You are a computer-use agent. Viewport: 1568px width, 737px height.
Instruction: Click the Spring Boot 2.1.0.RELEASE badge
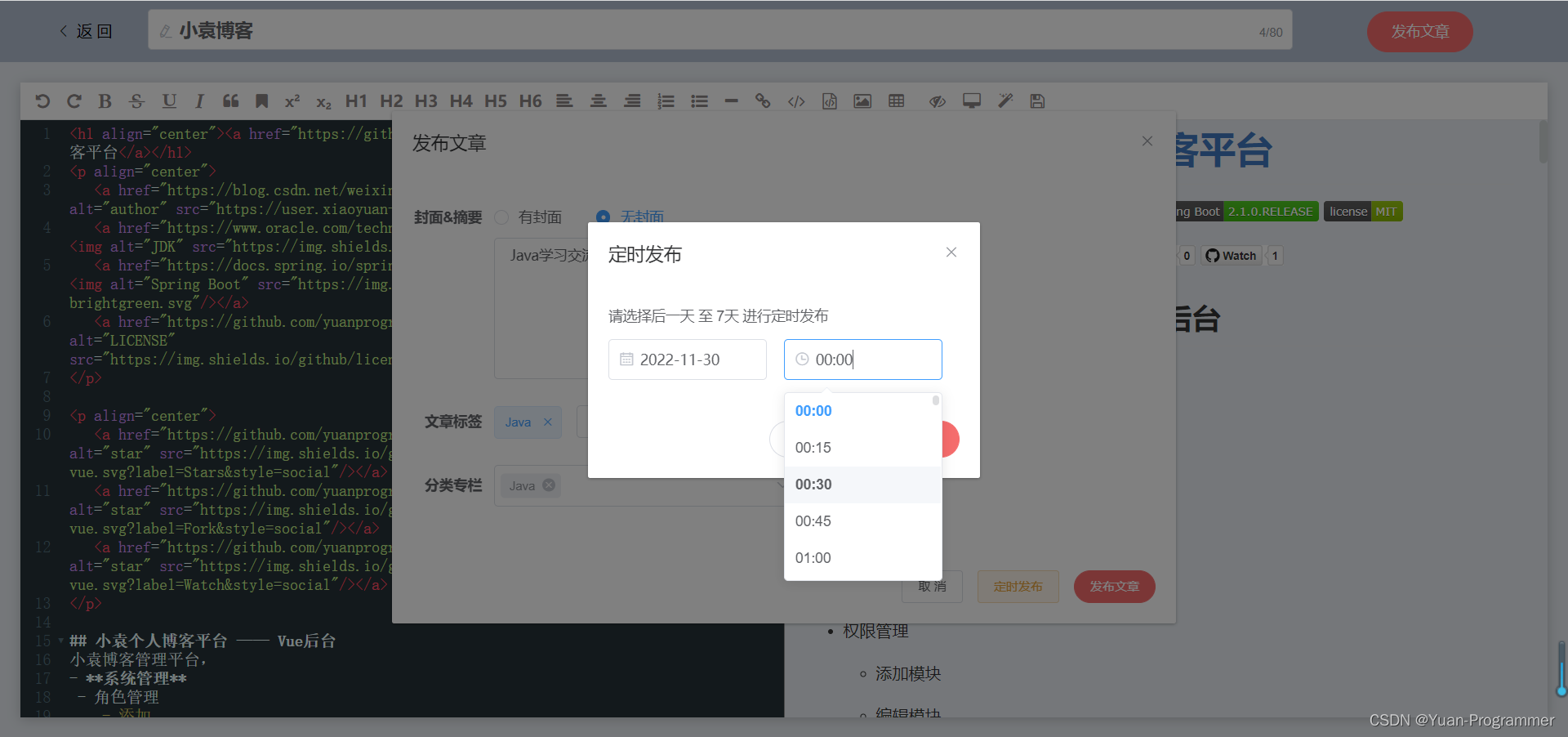coord(1247,212)
